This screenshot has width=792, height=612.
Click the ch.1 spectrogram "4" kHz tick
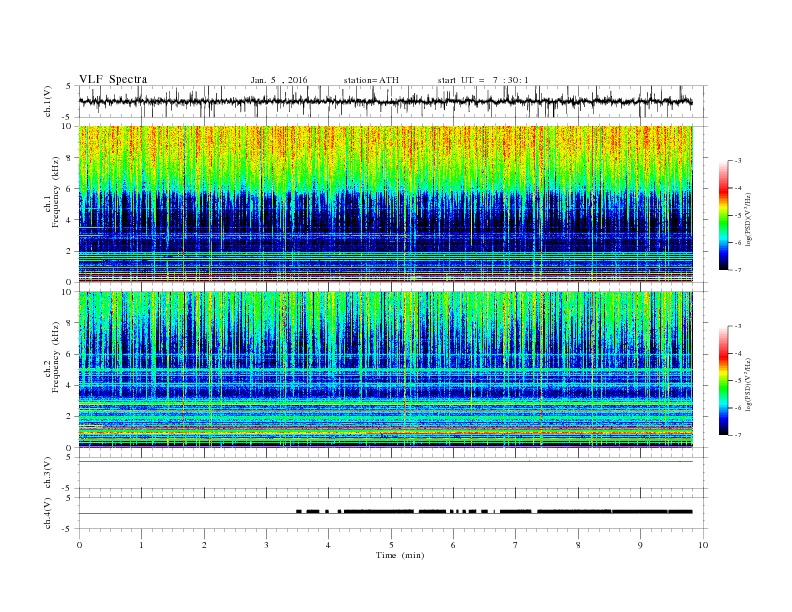pyautogui.click(x=69, y=220)
